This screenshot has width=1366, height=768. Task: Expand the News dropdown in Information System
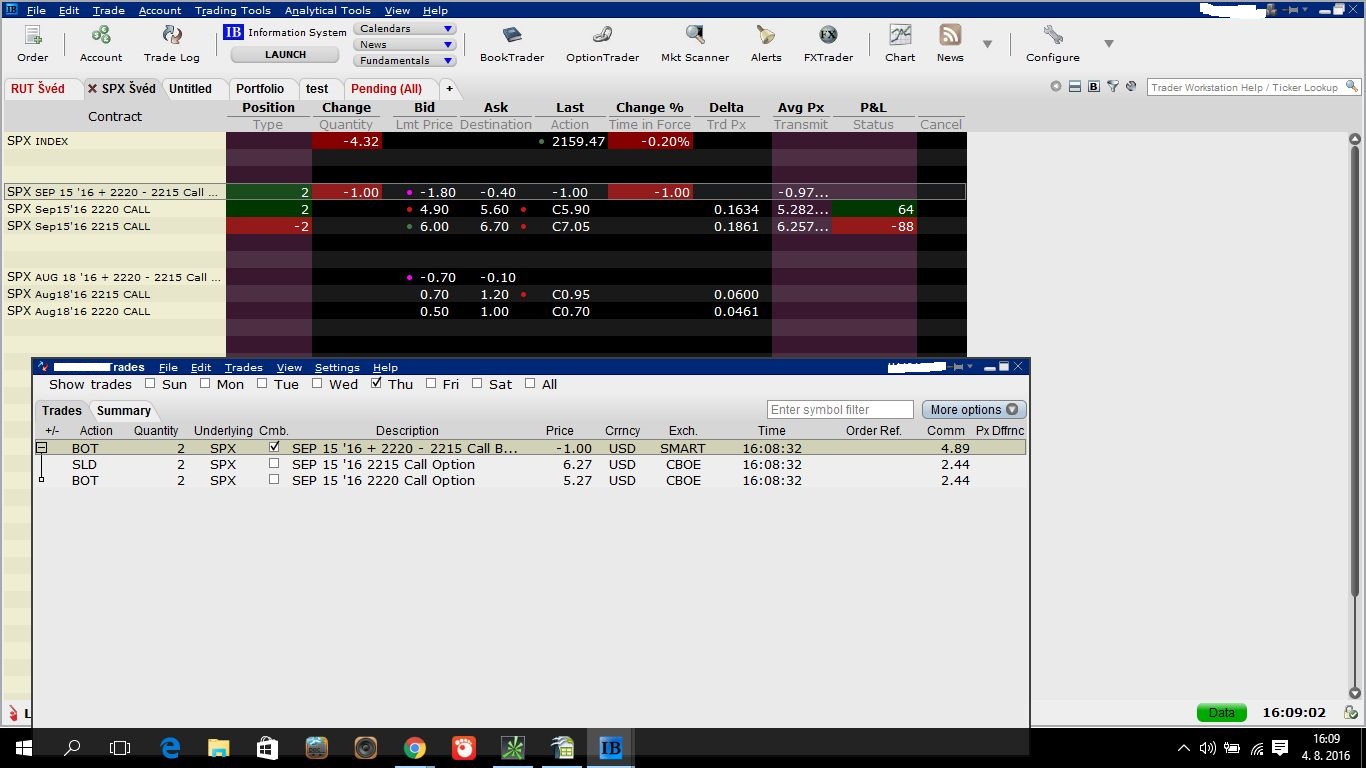point(405,45)
